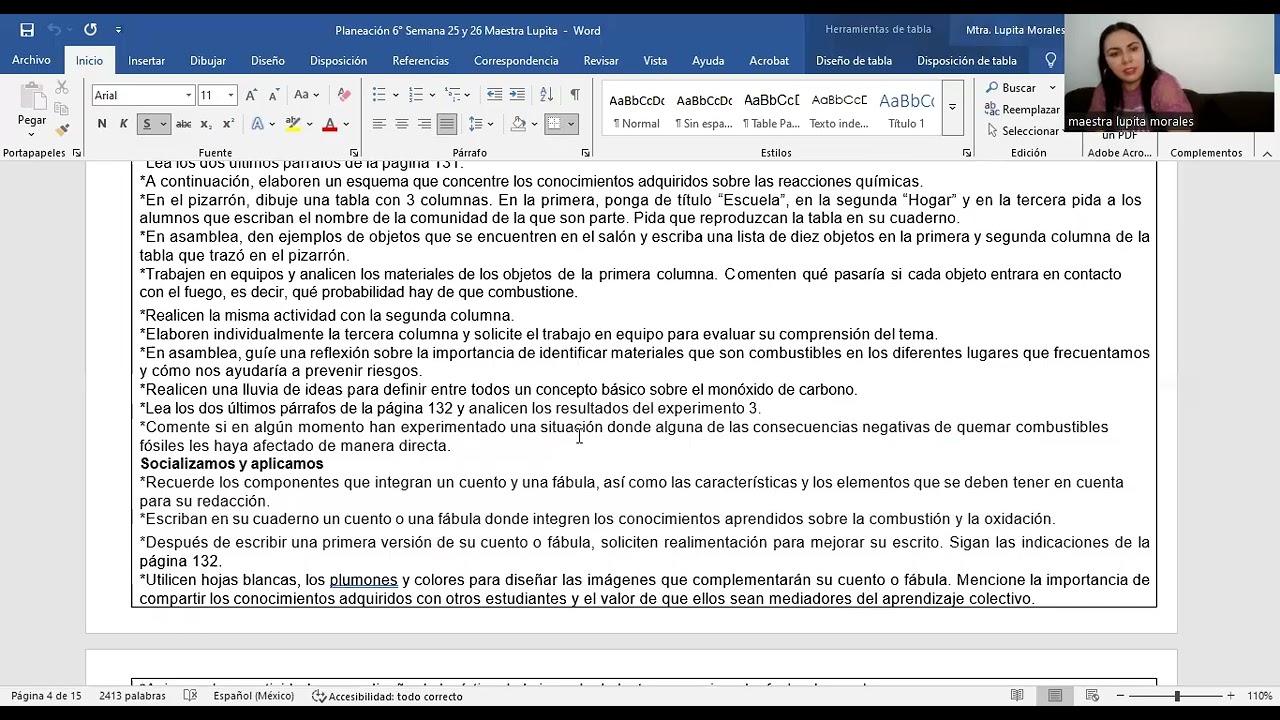1280x720 pixels.
Task: Open the font name dropdown (Arial)
Action: pos(188,95)
